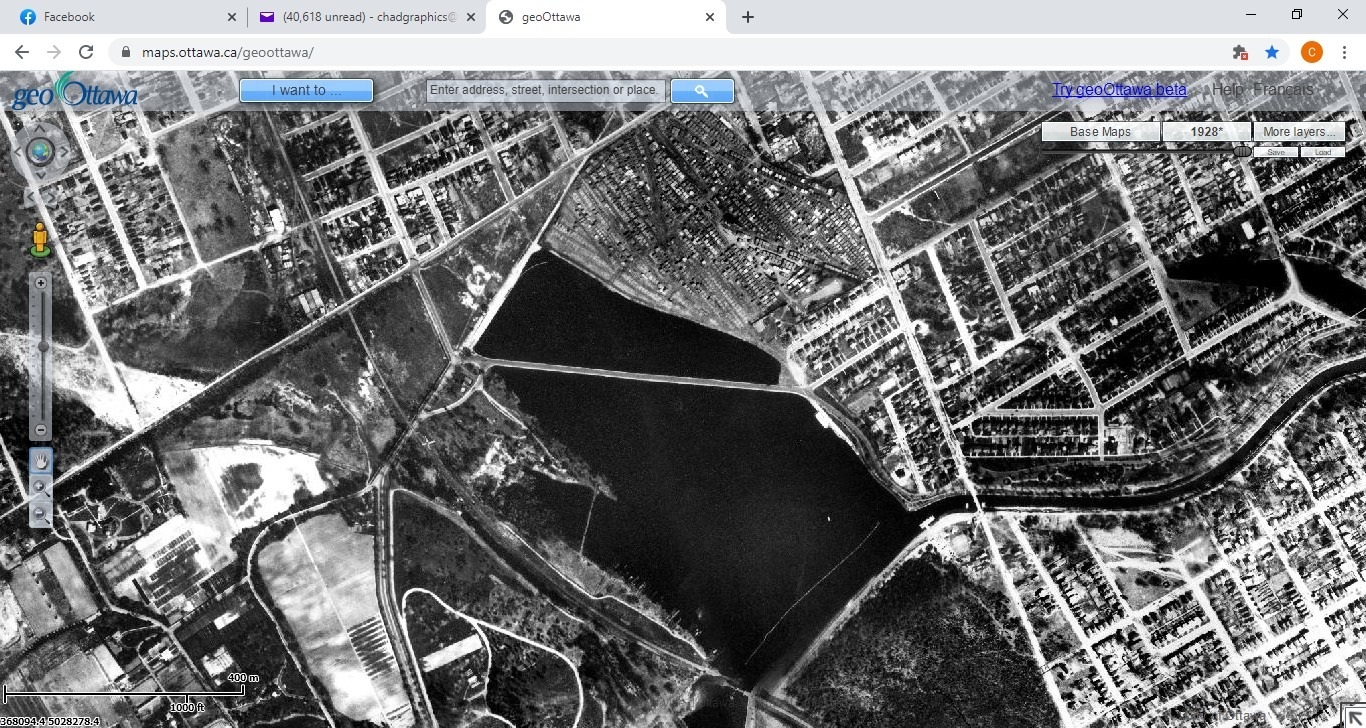Switch language to Français
Screen dimensions: 1366x728
1283,90
